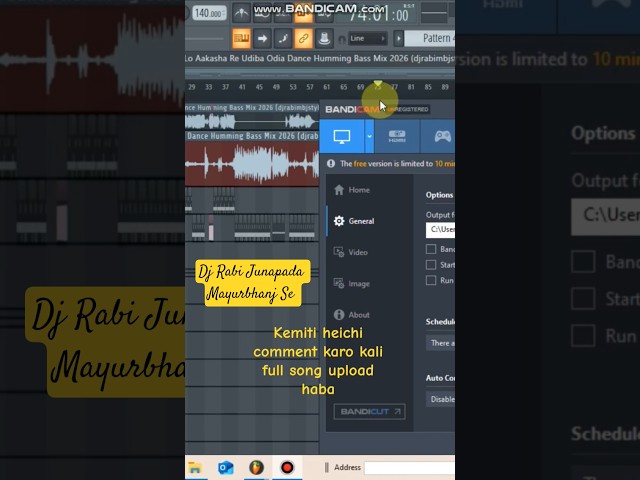
Task: Tick the 'Start...' checkbox under Options
Action: (431, 265)
